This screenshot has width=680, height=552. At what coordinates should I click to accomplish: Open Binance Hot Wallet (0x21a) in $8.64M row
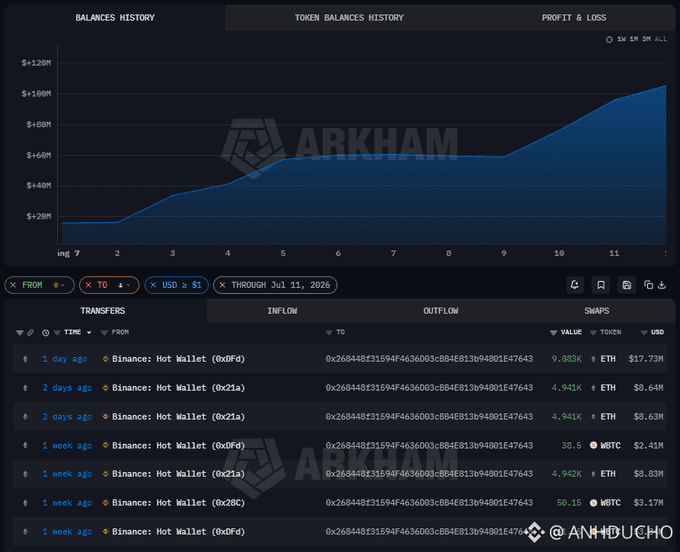tap(178, 388)
